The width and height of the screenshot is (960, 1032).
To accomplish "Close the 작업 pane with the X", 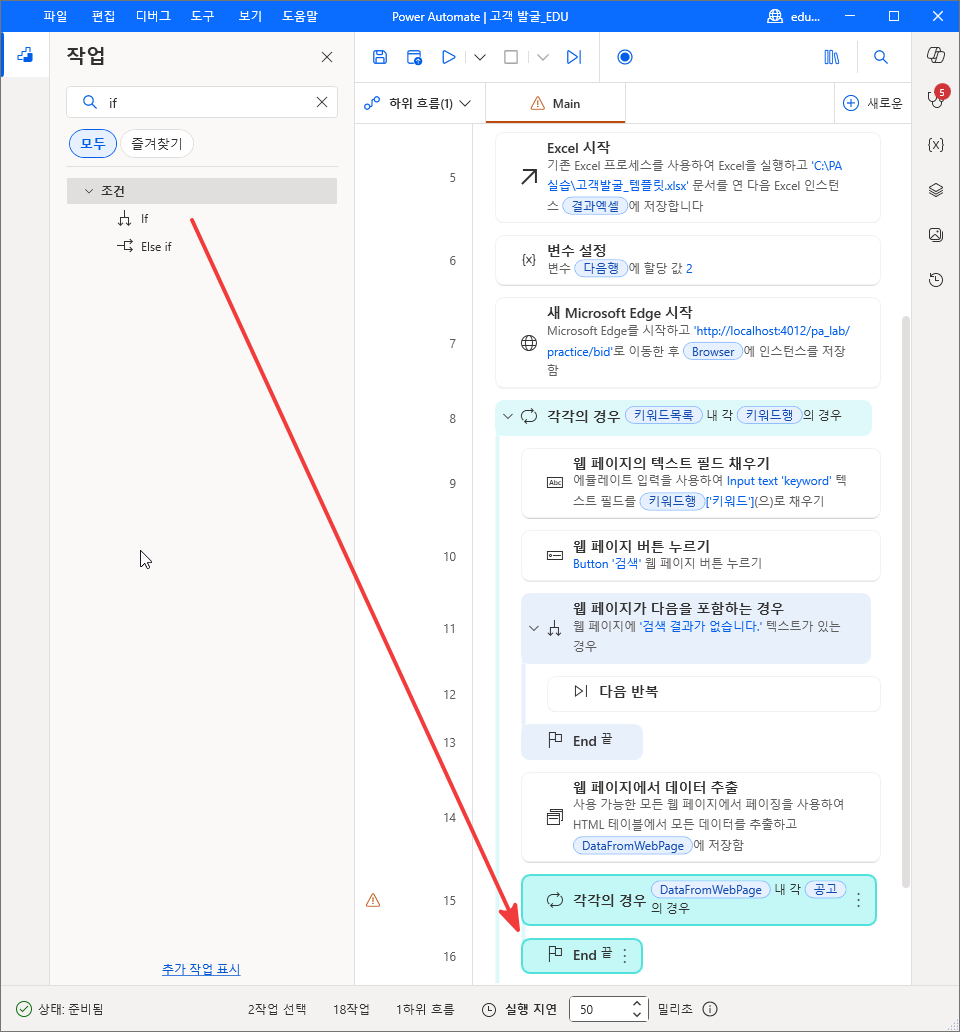I will (327, 57).
